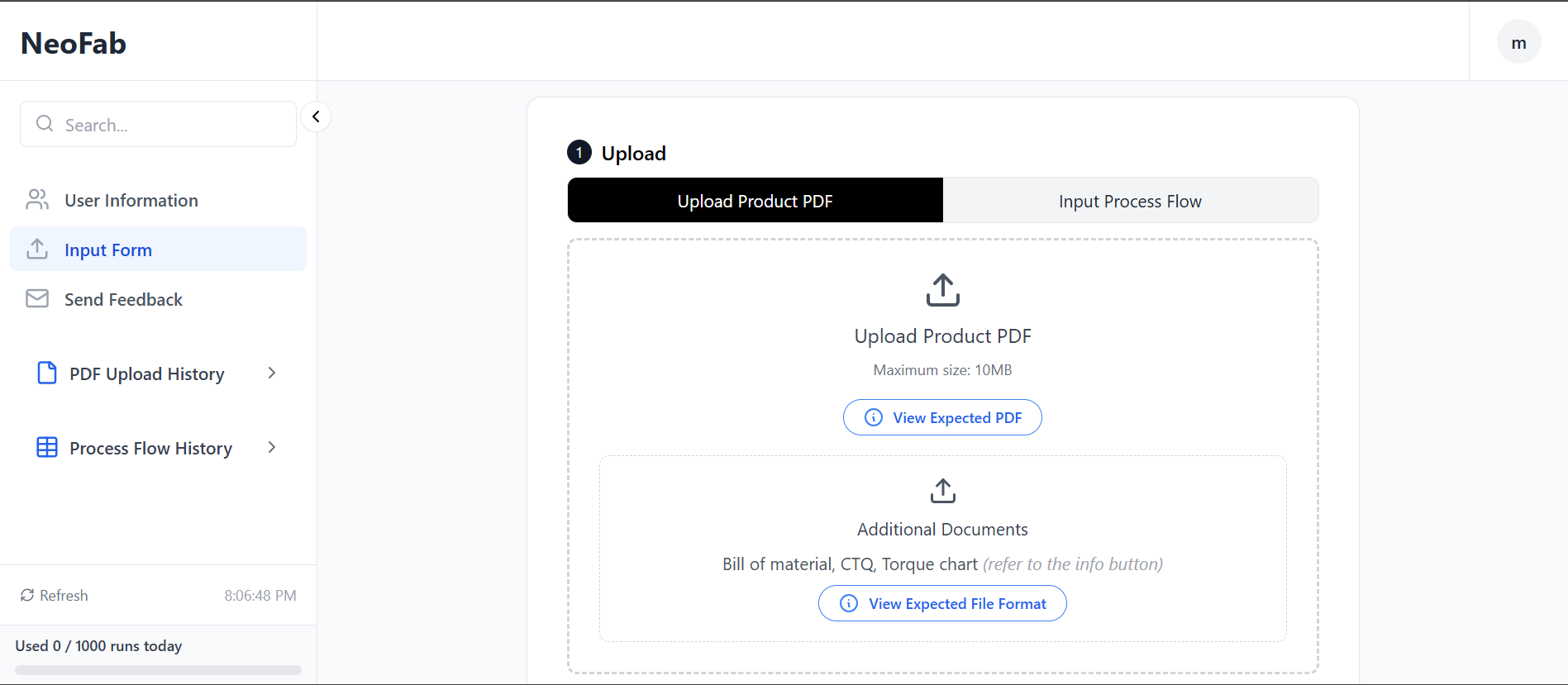The image size is (1568, 685).
Task: Click View Expected PDF button
Action: click(x=942, y=417)
